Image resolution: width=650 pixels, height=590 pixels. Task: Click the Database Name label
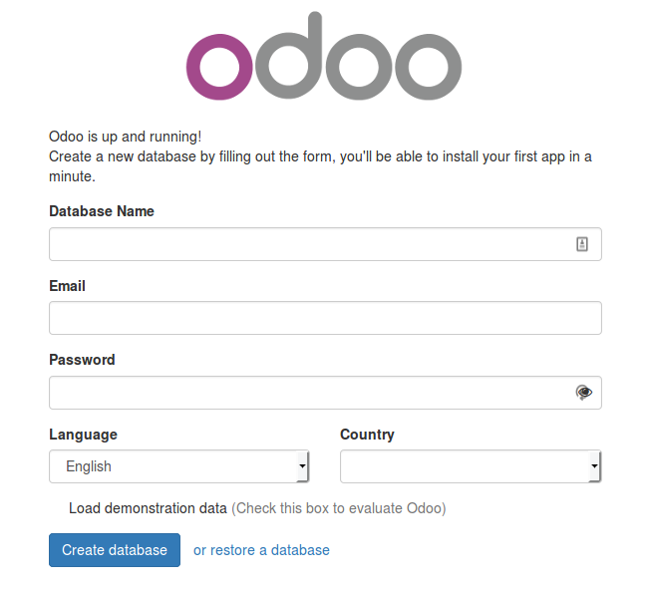tap(101, 211)
